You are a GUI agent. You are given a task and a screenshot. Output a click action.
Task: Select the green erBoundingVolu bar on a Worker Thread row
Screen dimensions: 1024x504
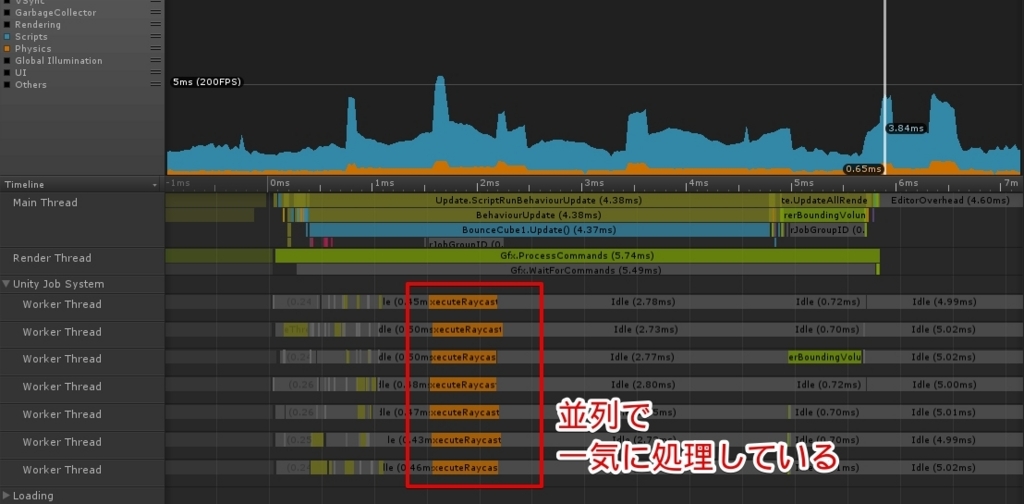825,357
